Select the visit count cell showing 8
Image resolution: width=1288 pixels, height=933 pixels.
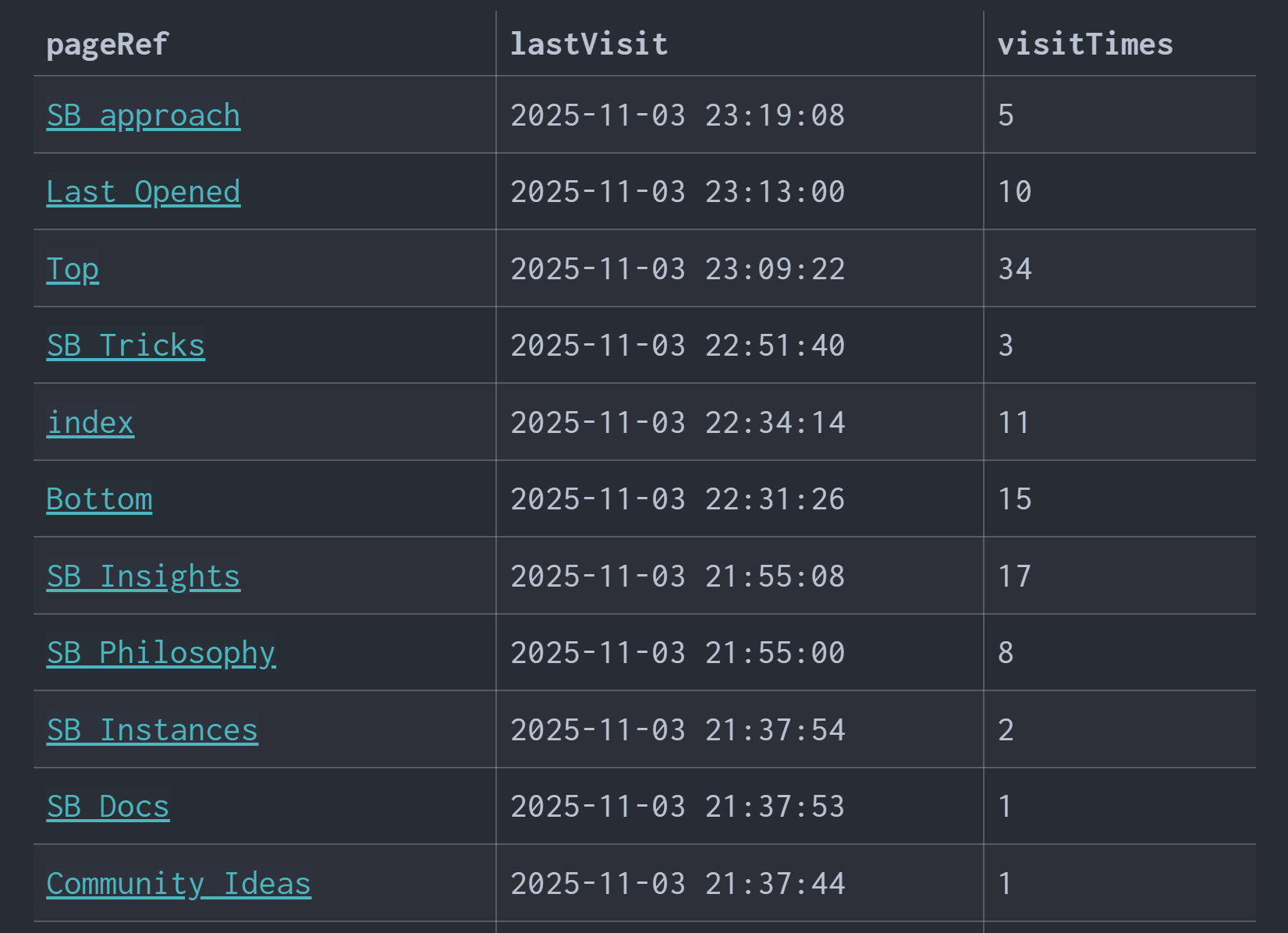click(x=1006, y=653)
